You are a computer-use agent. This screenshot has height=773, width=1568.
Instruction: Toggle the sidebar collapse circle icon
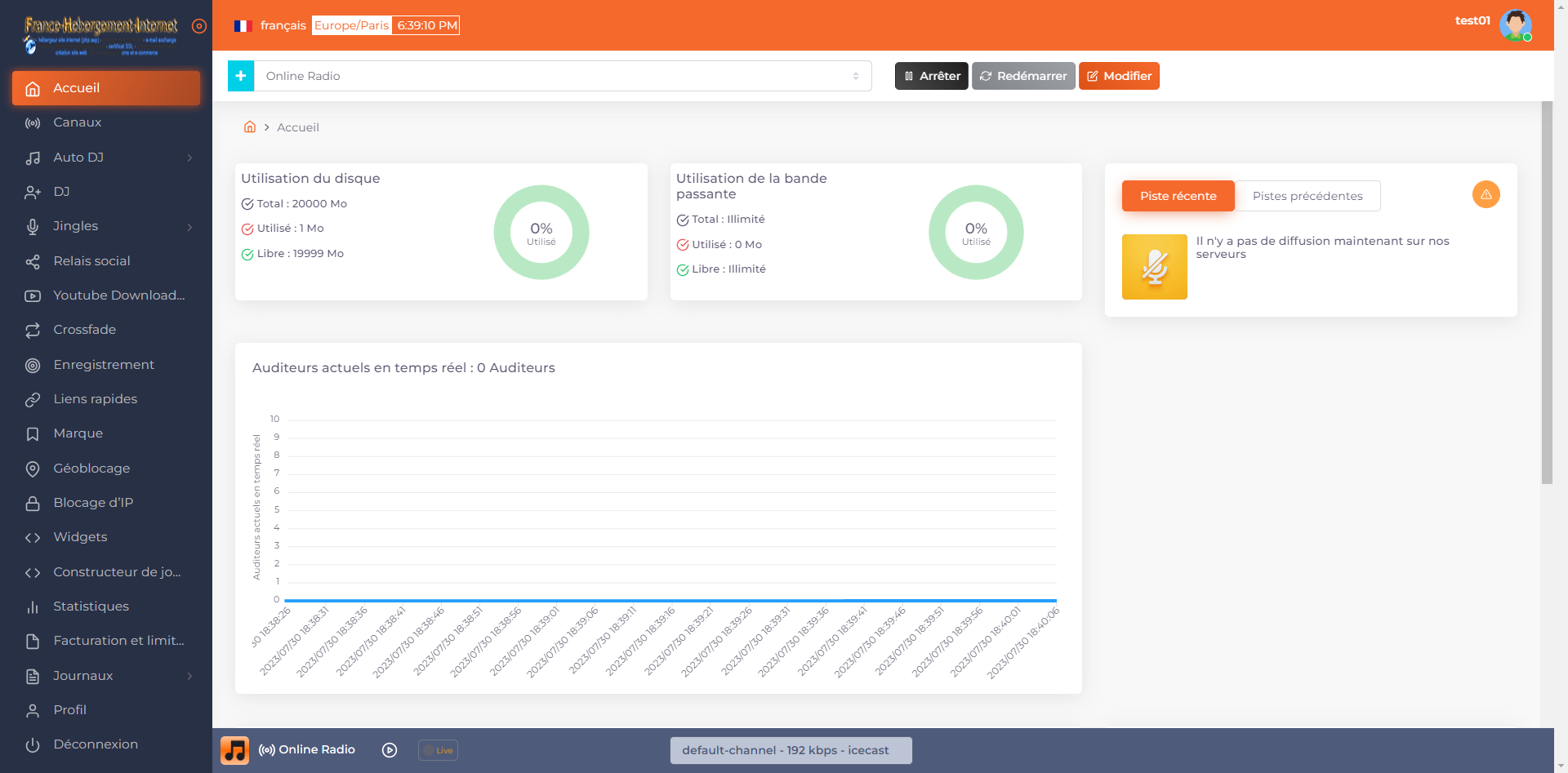click(199, 26)
